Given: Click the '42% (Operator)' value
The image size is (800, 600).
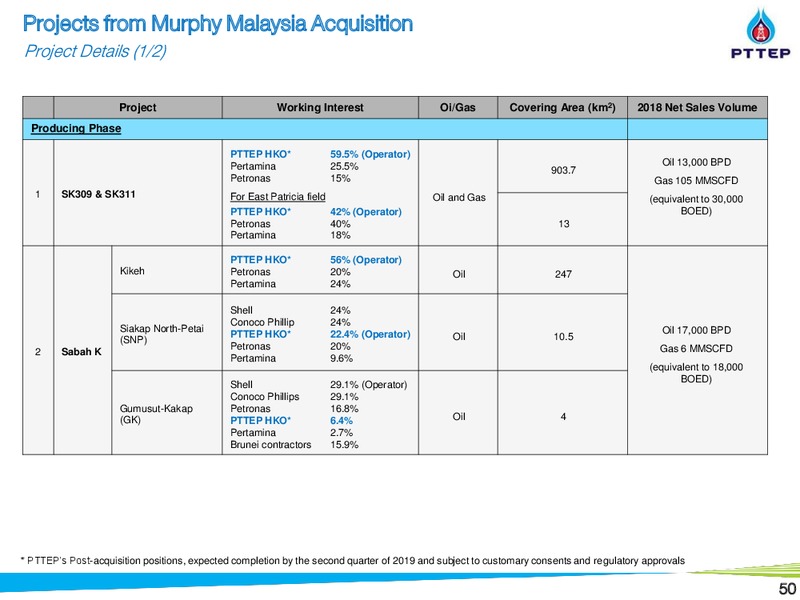Looking at the screenshot, I should pyautogui.click(x=365, y=212).
